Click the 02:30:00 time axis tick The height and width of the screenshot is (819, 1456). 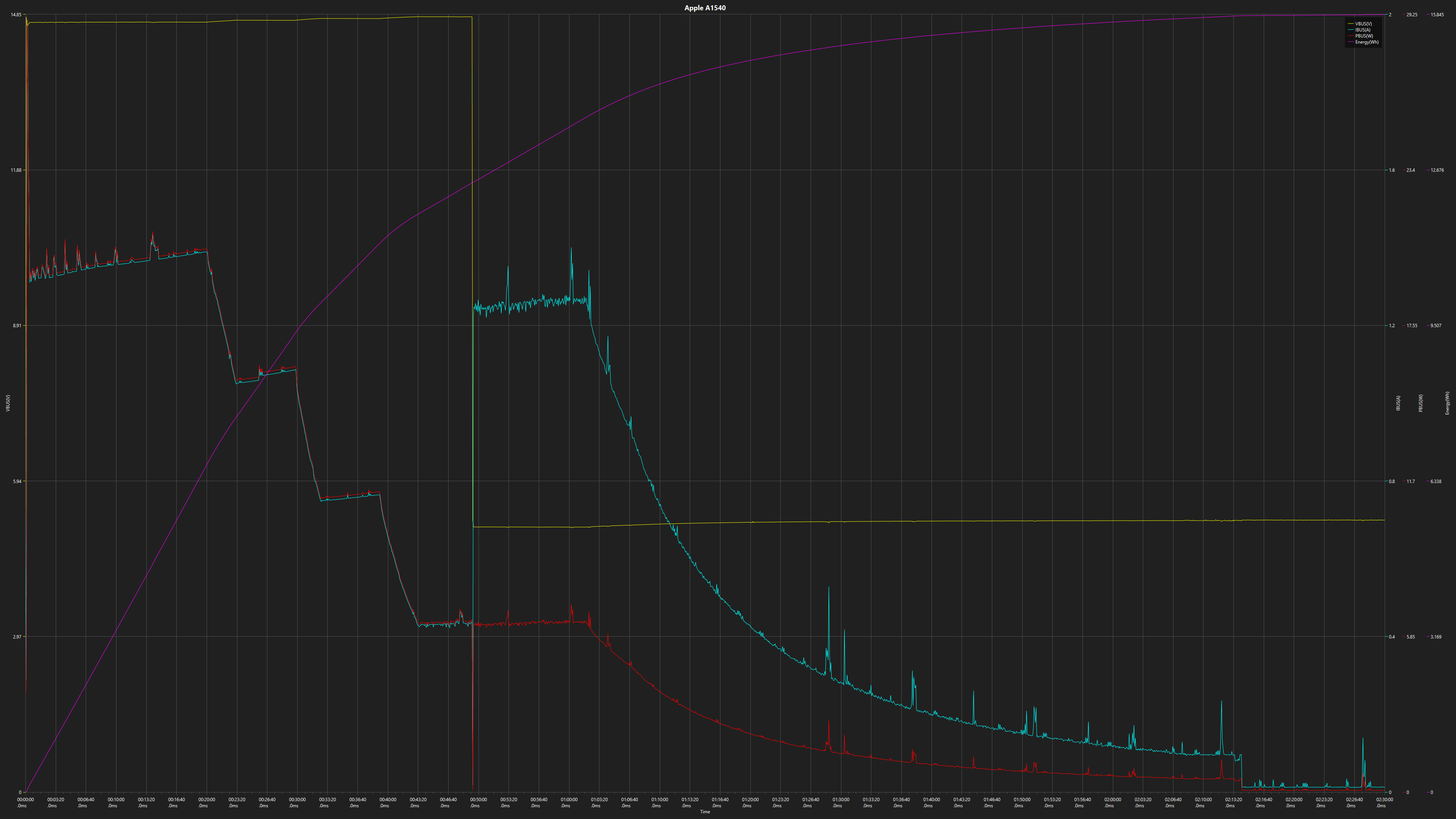pos(1385,800)
